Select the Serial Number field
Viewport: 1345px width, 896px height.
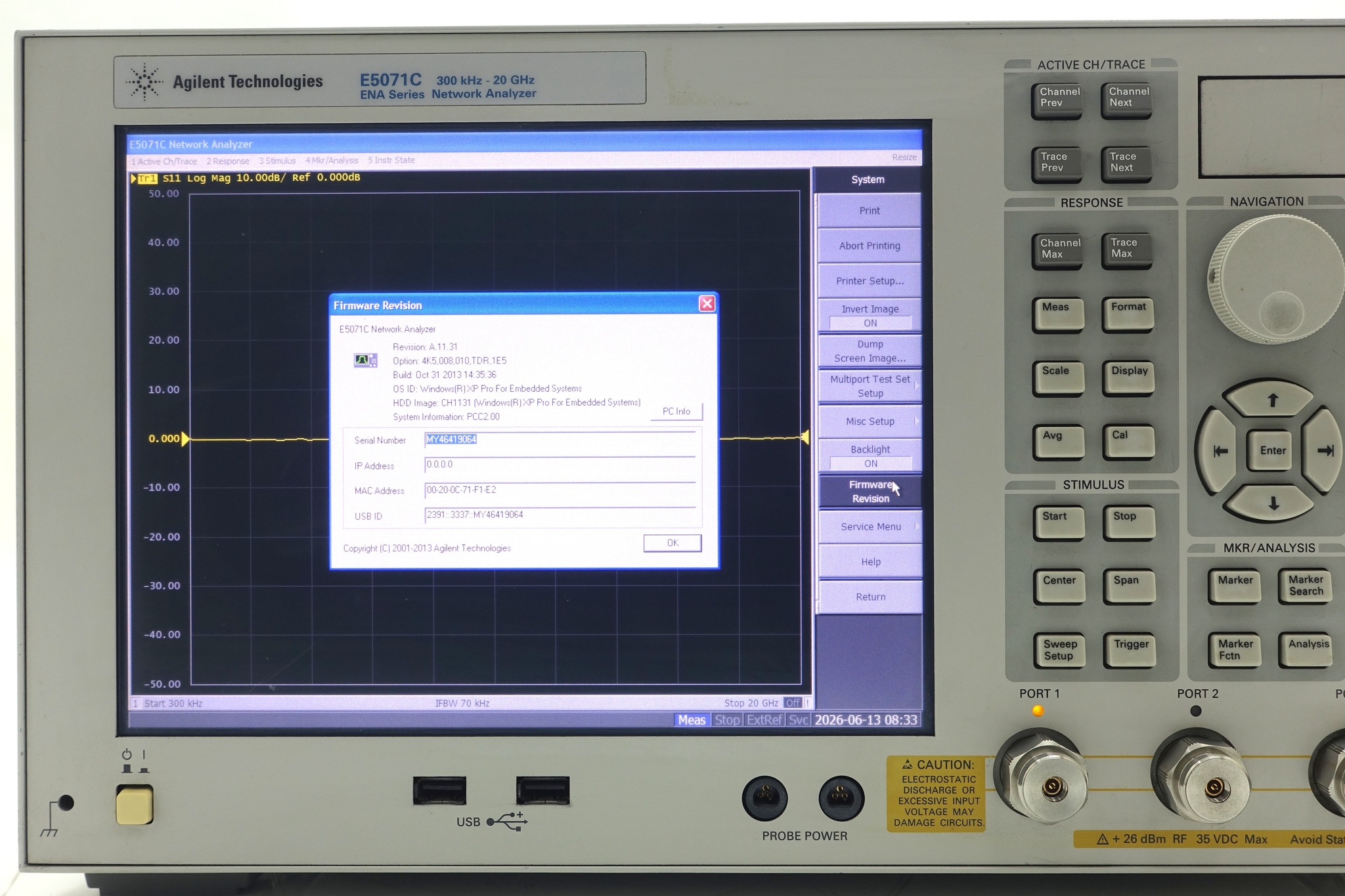tap(560, 440)
